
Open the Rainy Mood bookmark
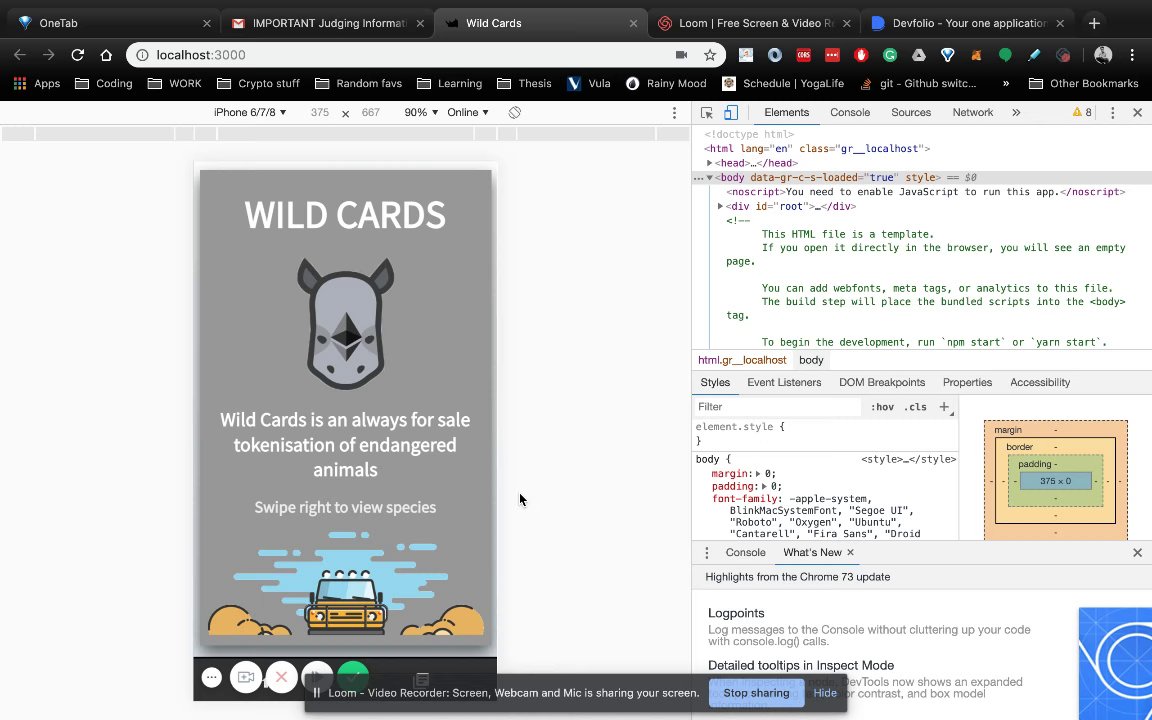666,84
